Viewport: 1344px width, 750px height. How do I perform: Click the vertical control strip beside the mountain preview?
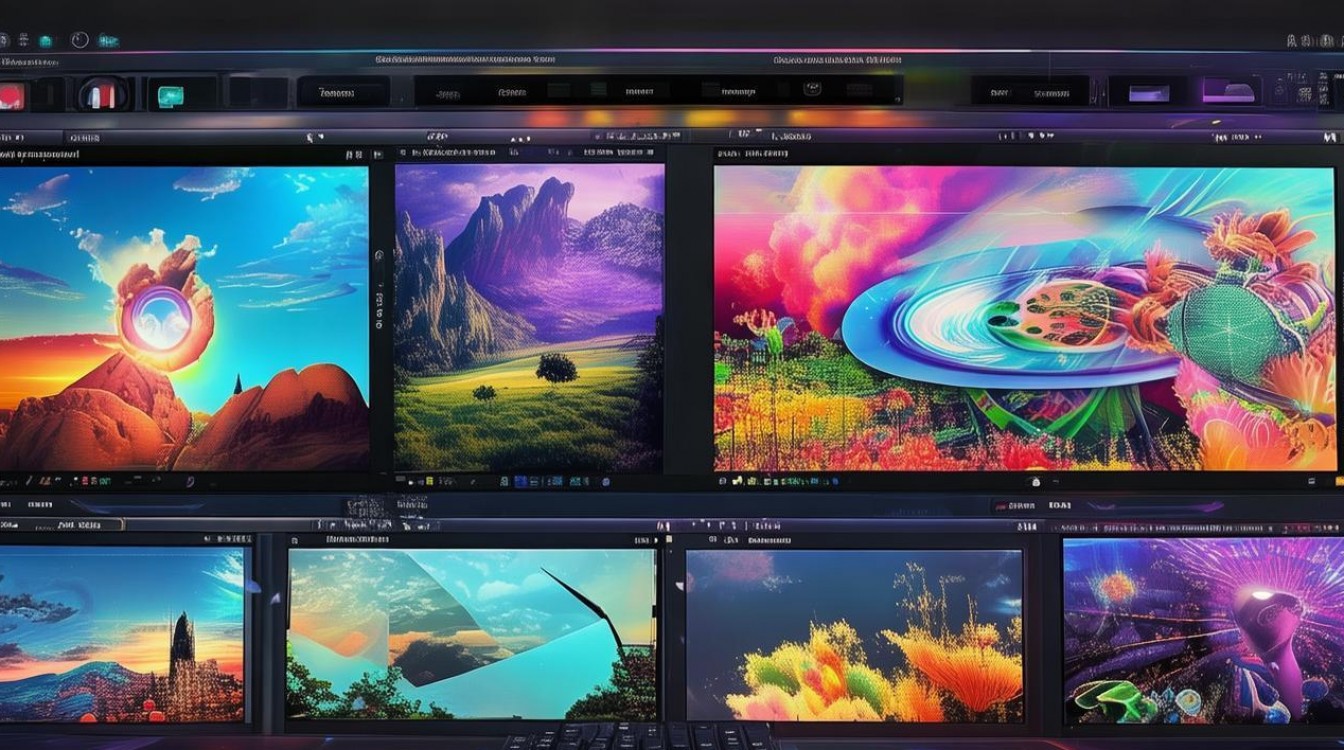click(x=379, y=300)
